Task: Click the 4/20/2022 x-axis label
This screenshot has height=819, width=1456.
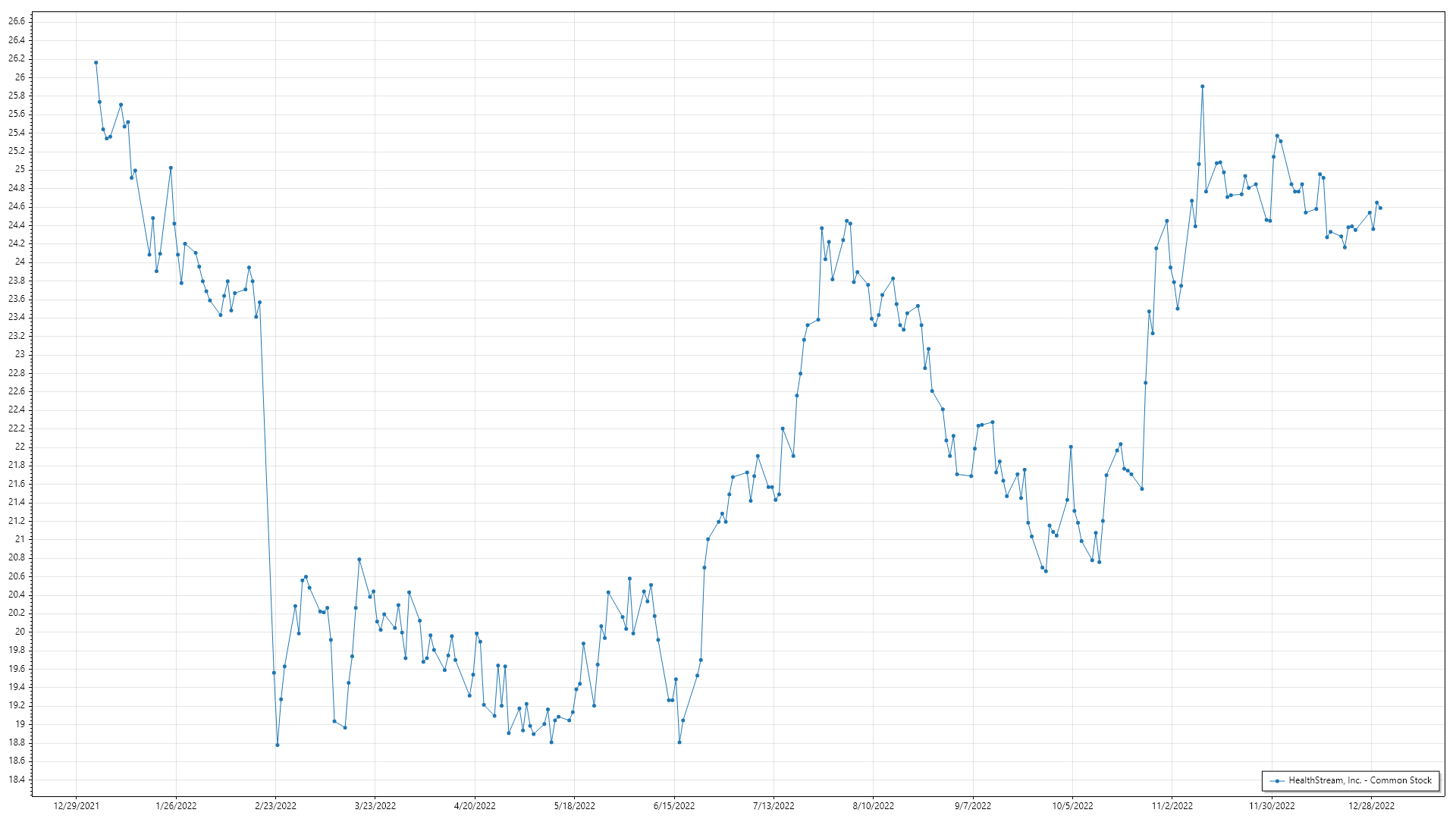Action: click(x=475, y=806)
